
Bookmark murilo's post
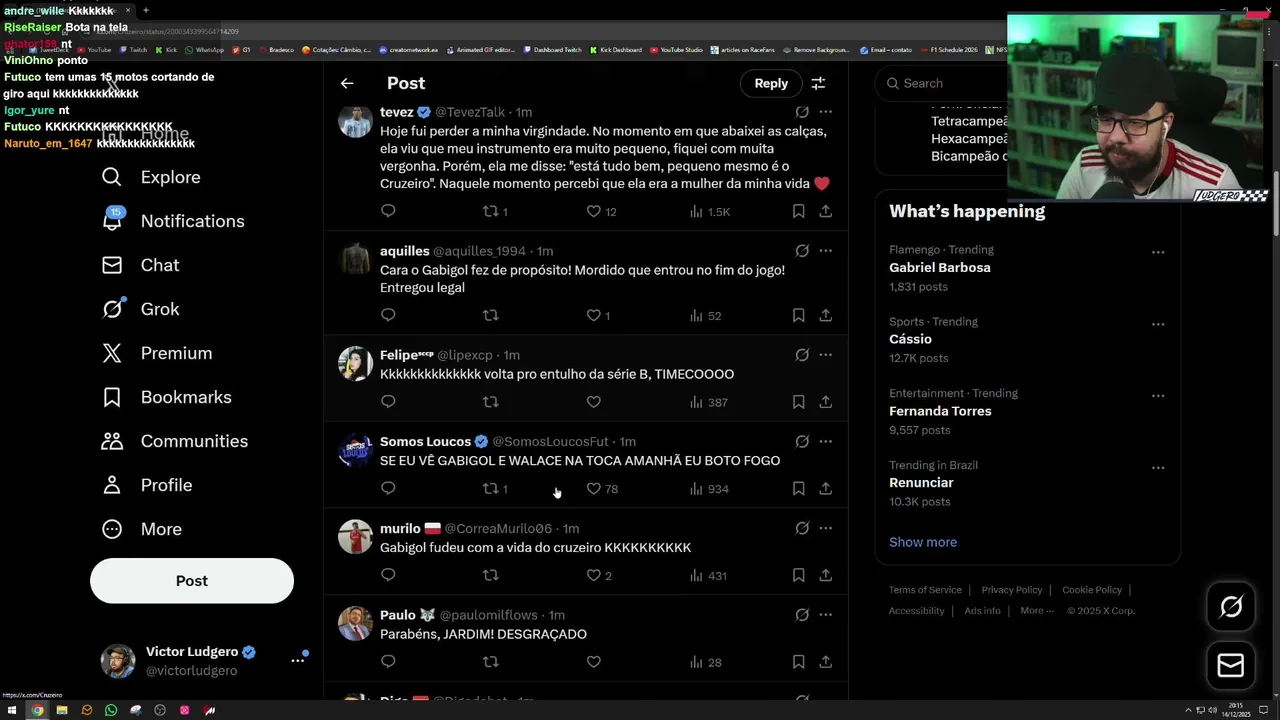point(798,575)
